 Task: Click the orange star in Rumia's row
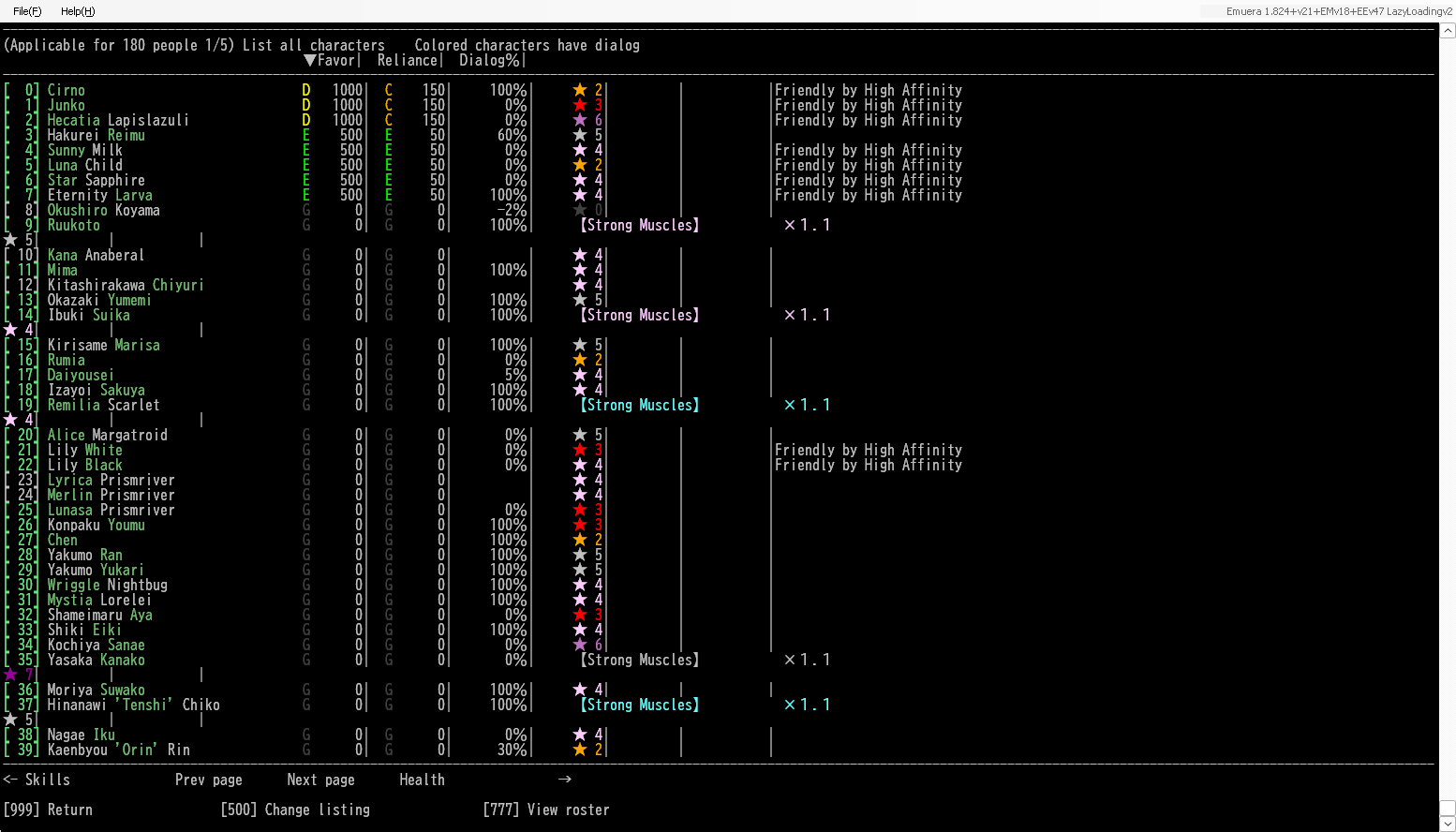(580, 360)
